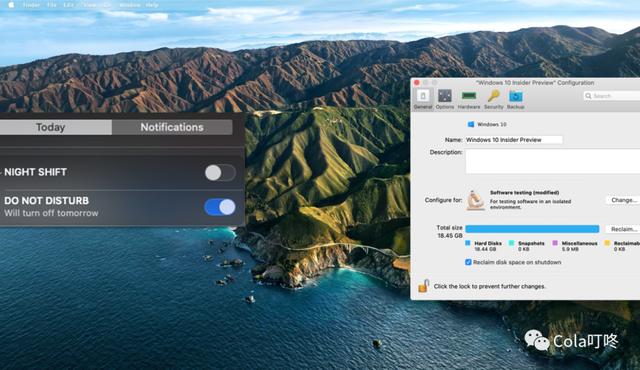
Task: Open the Backup pane in the Configuration toolbar
Action: click(516, 99)
